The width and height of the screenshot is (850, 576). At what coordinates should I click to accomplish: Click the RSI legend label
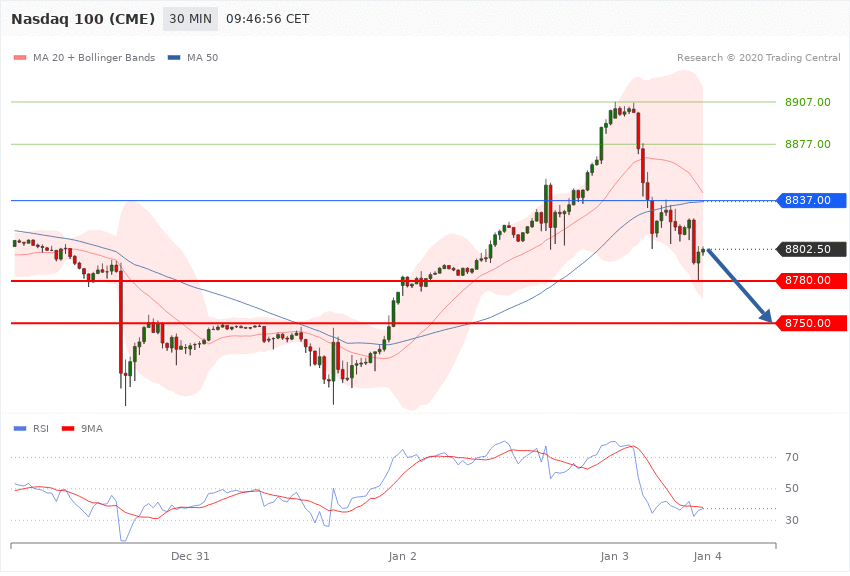41,429
